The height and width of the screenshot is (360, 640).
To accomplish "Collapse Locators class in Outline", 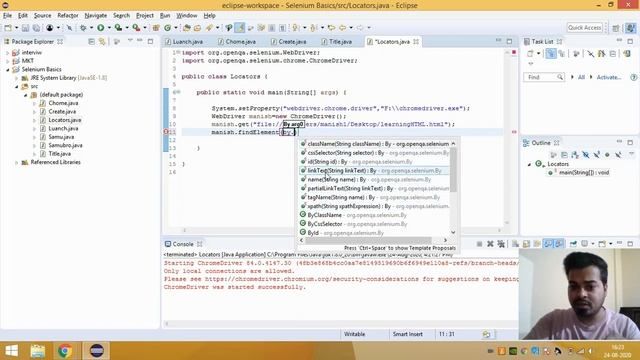I will [529, 164].
